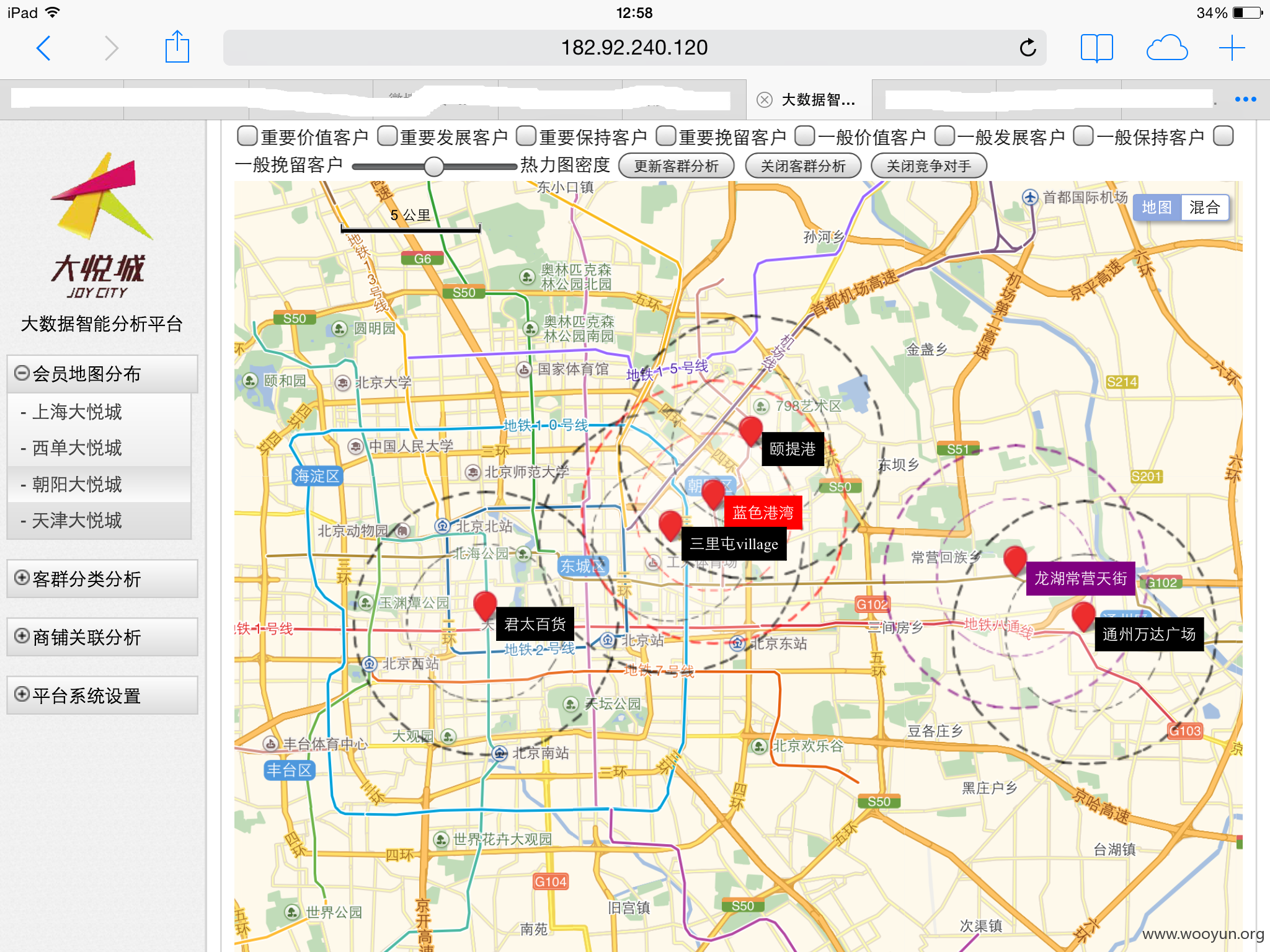Tap the 182.92.240.120 address bar
The height and width of the screenshot is (952, 1270).
click(x=634, y=48)
